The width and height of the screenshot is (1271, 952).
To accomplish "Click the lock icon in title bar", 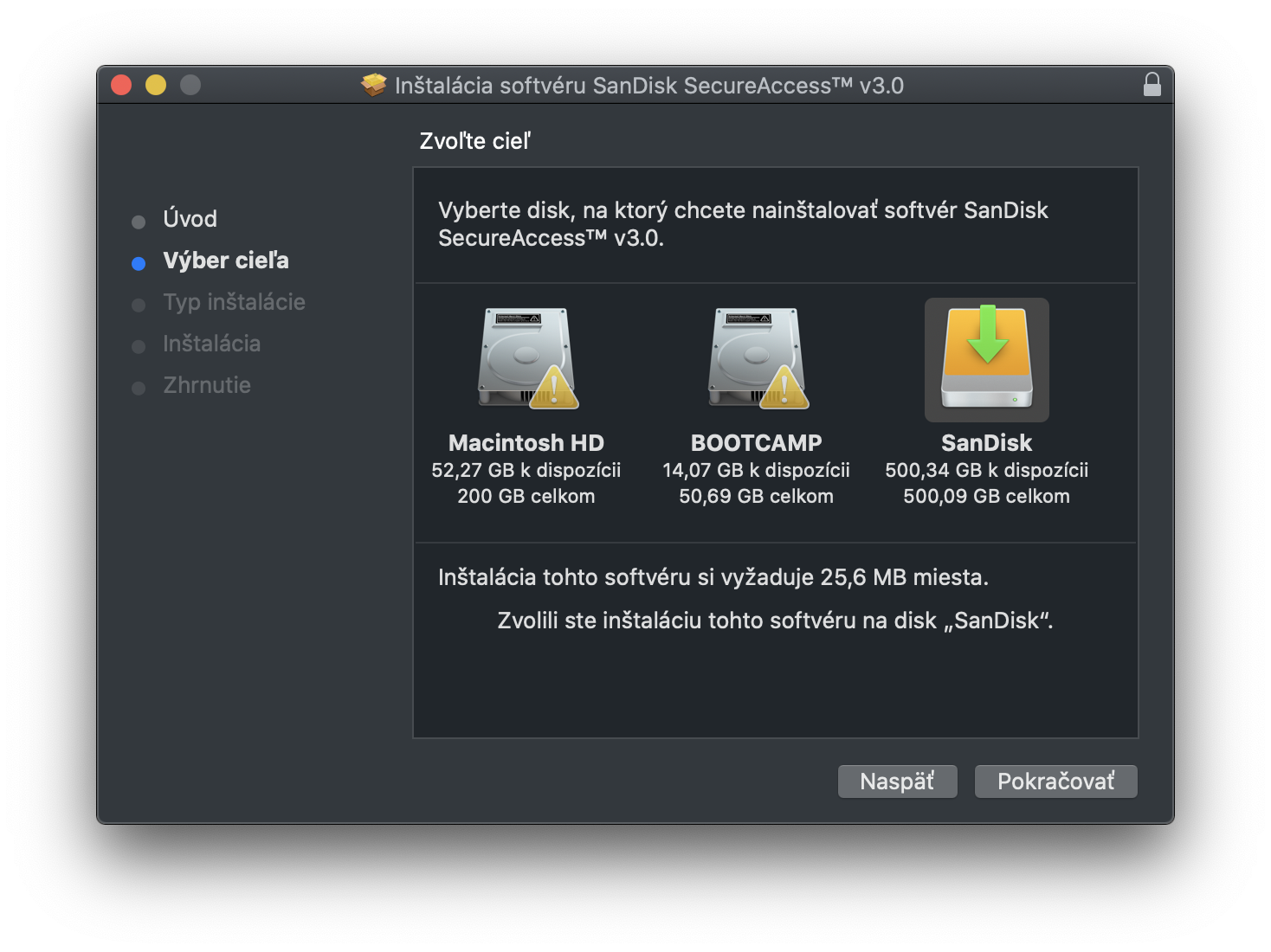I will [1152, 84].
